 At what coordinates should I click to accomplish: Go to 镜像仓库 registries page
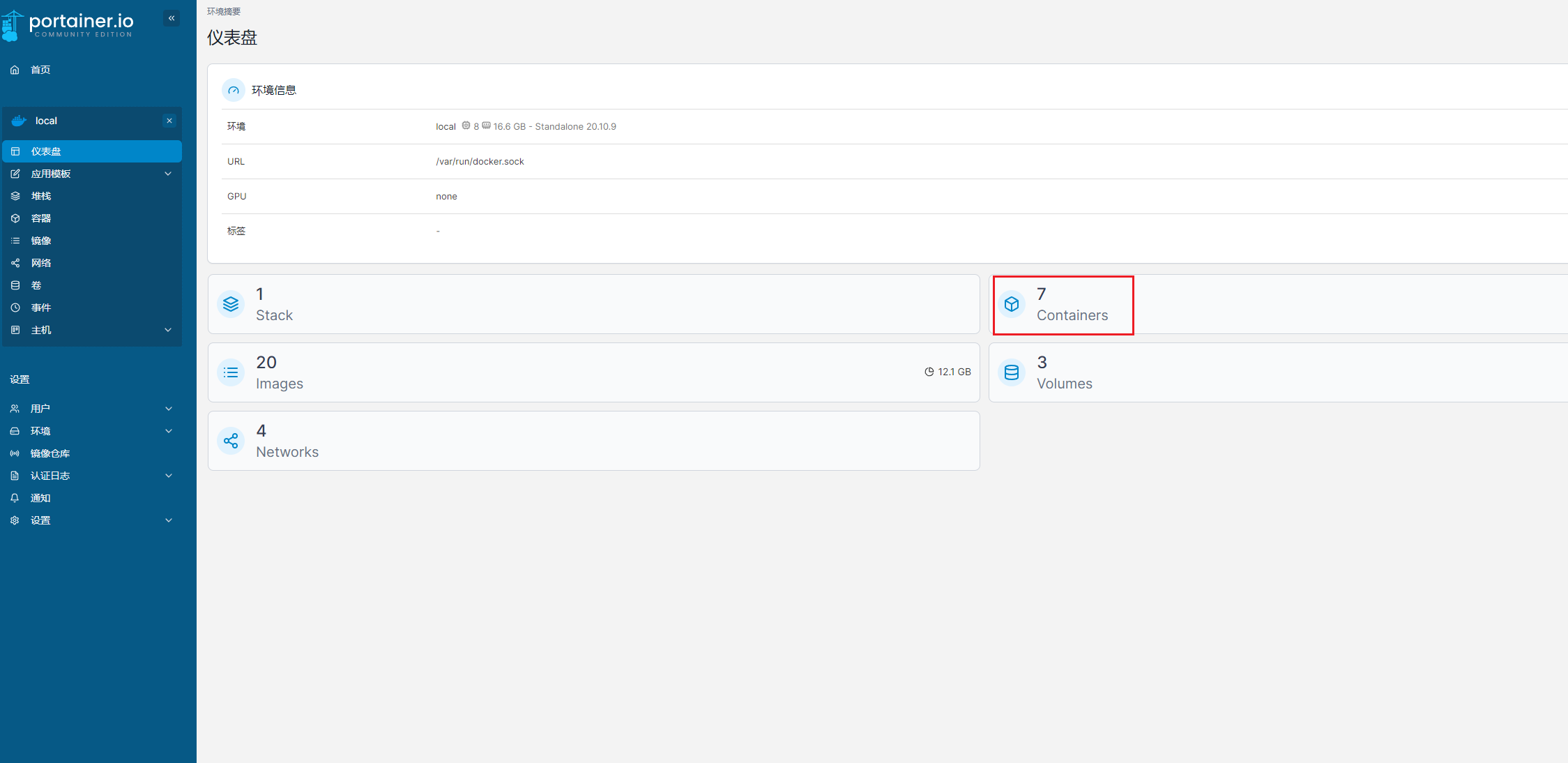pos(50,453)
